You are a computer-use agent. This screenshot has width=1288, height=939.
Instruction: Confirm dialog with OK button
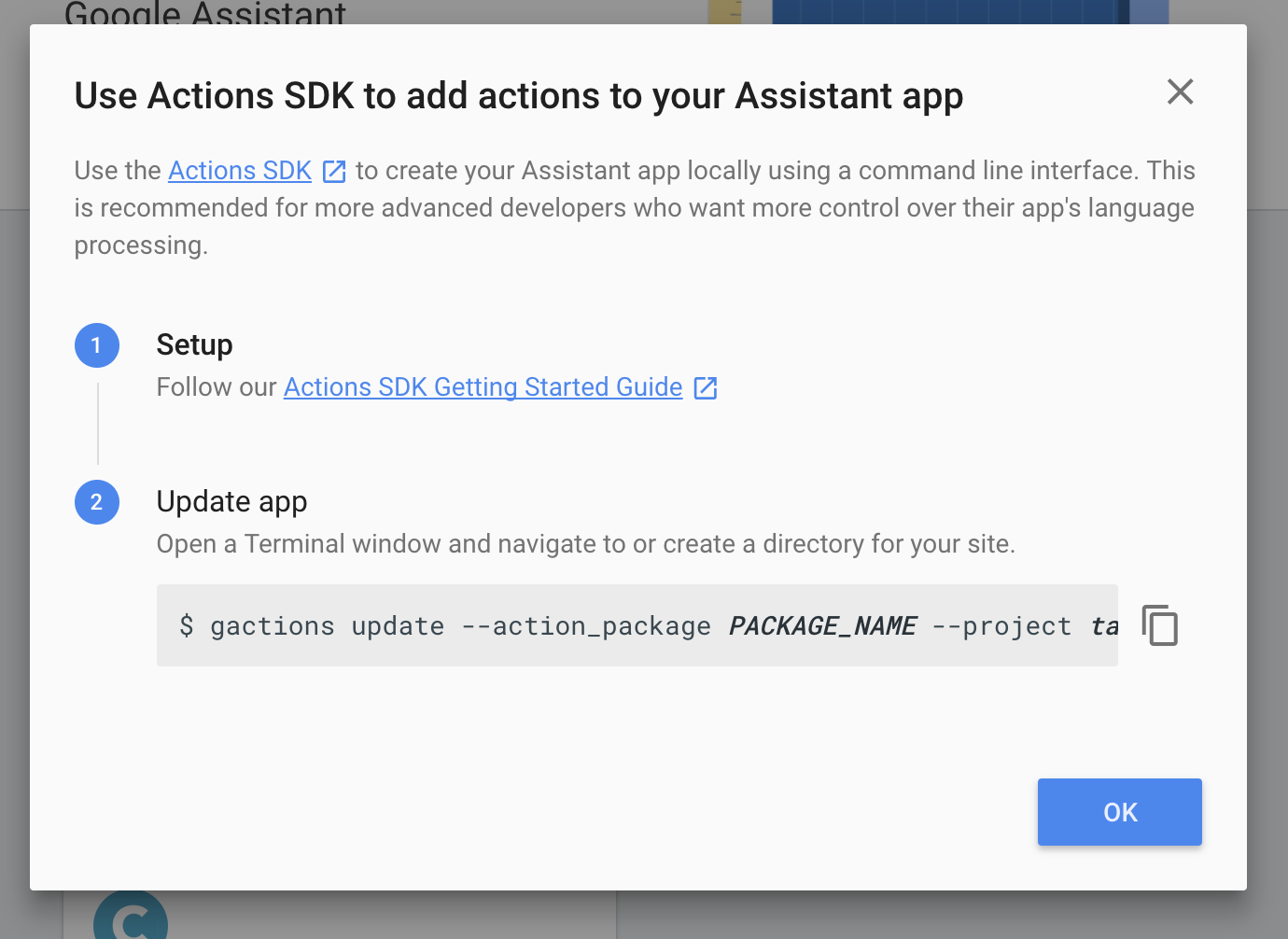coord(1120,812)
